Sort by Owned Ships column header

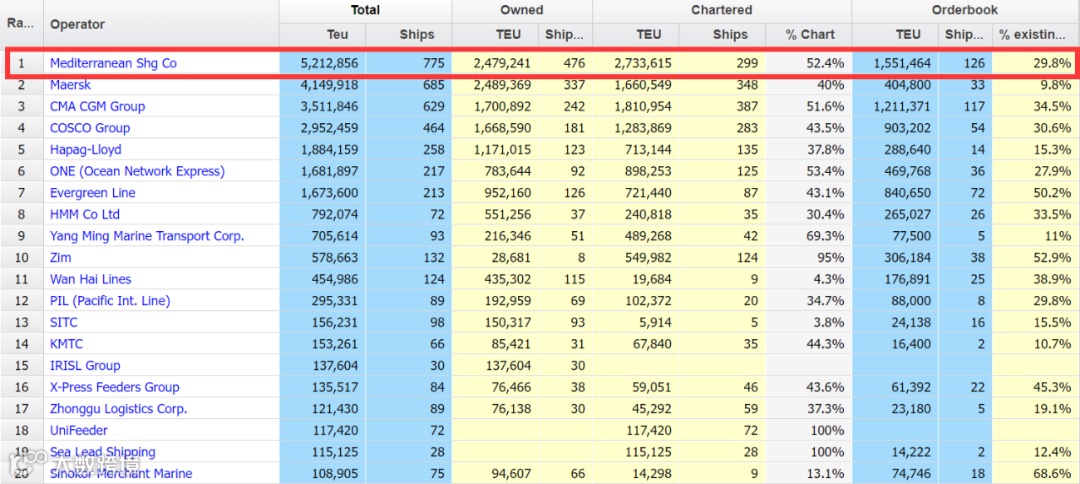[x=565, y=35]
